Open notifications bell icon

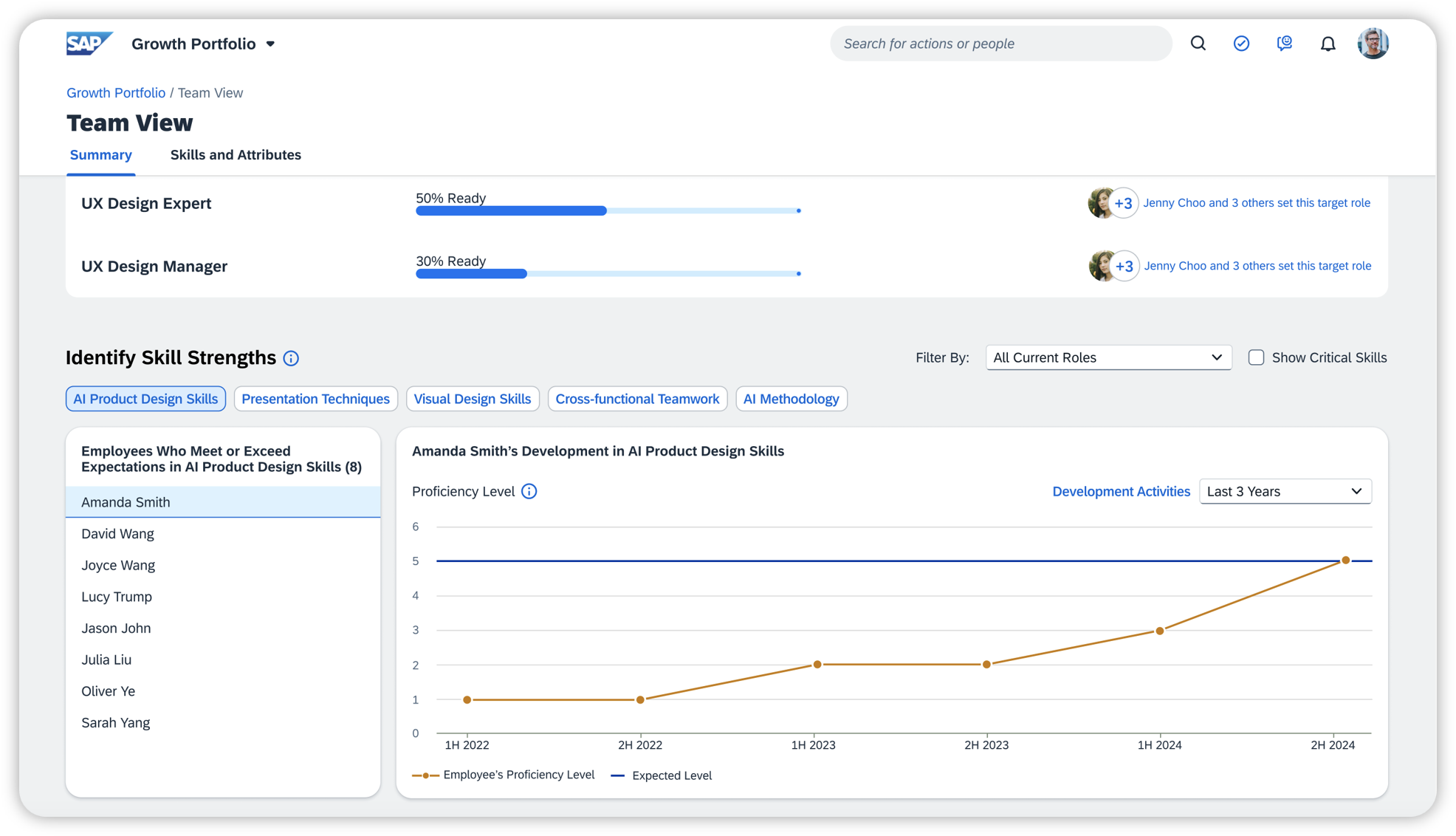tap(1328, 44)
